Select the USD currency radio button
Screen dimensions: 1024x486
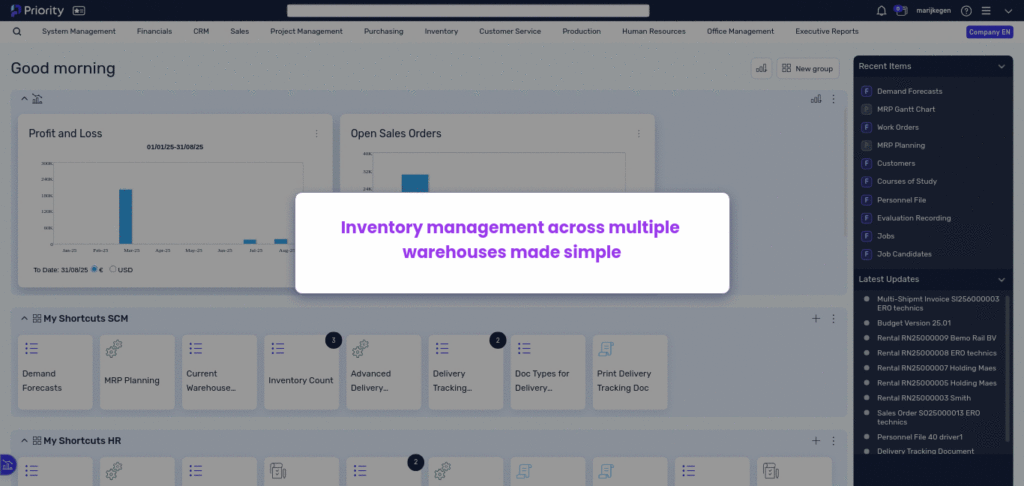coord(113,269)
